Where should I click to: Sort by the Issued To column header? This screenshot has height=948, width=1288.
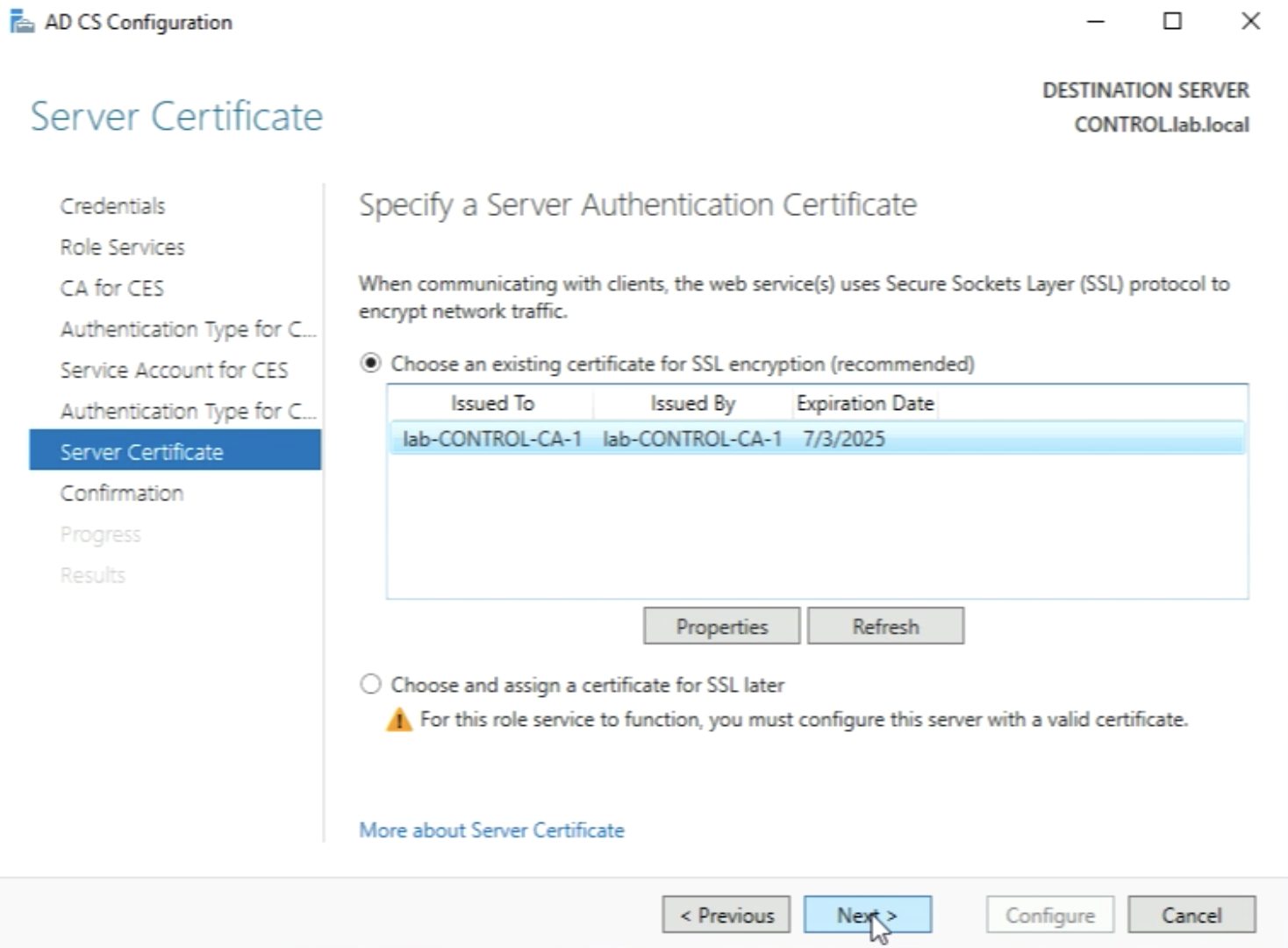click(x=491, y=404)
